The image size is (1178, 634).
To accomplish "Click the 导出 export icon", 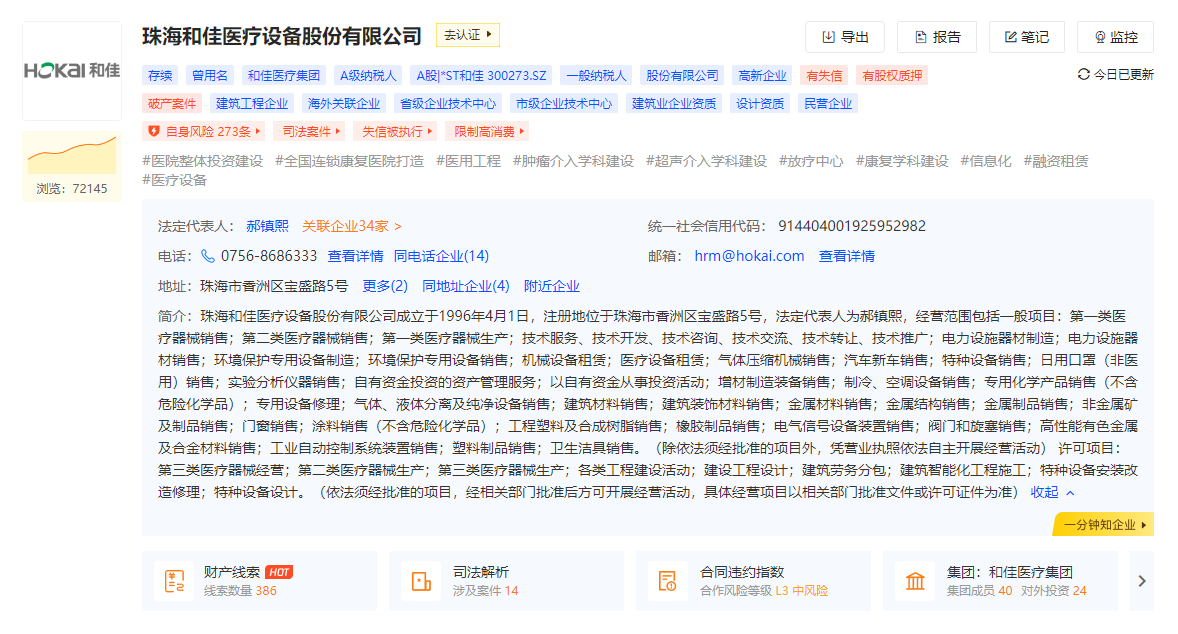I will 827,37.
